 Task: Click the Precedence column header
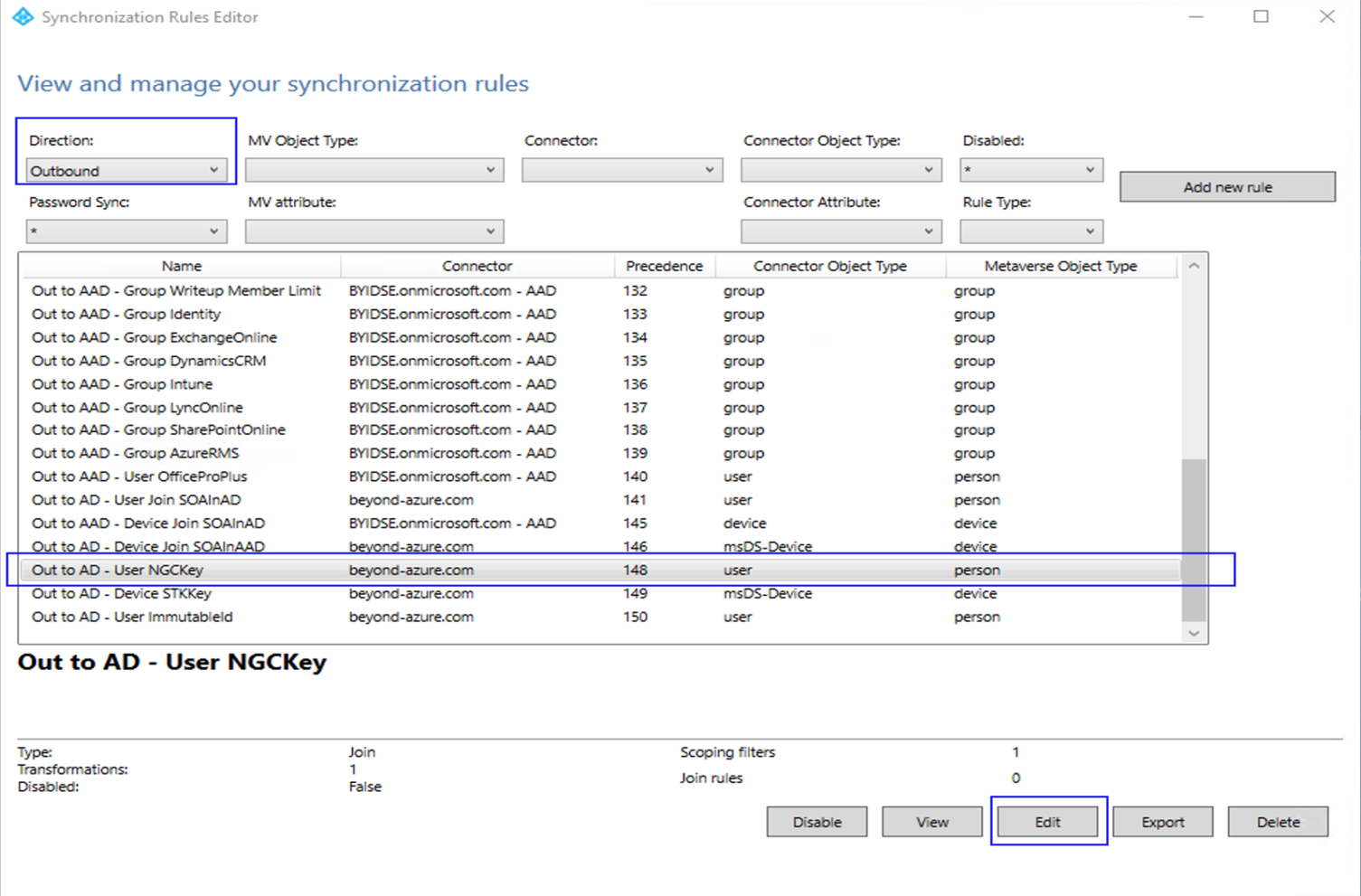pos(664,265)
